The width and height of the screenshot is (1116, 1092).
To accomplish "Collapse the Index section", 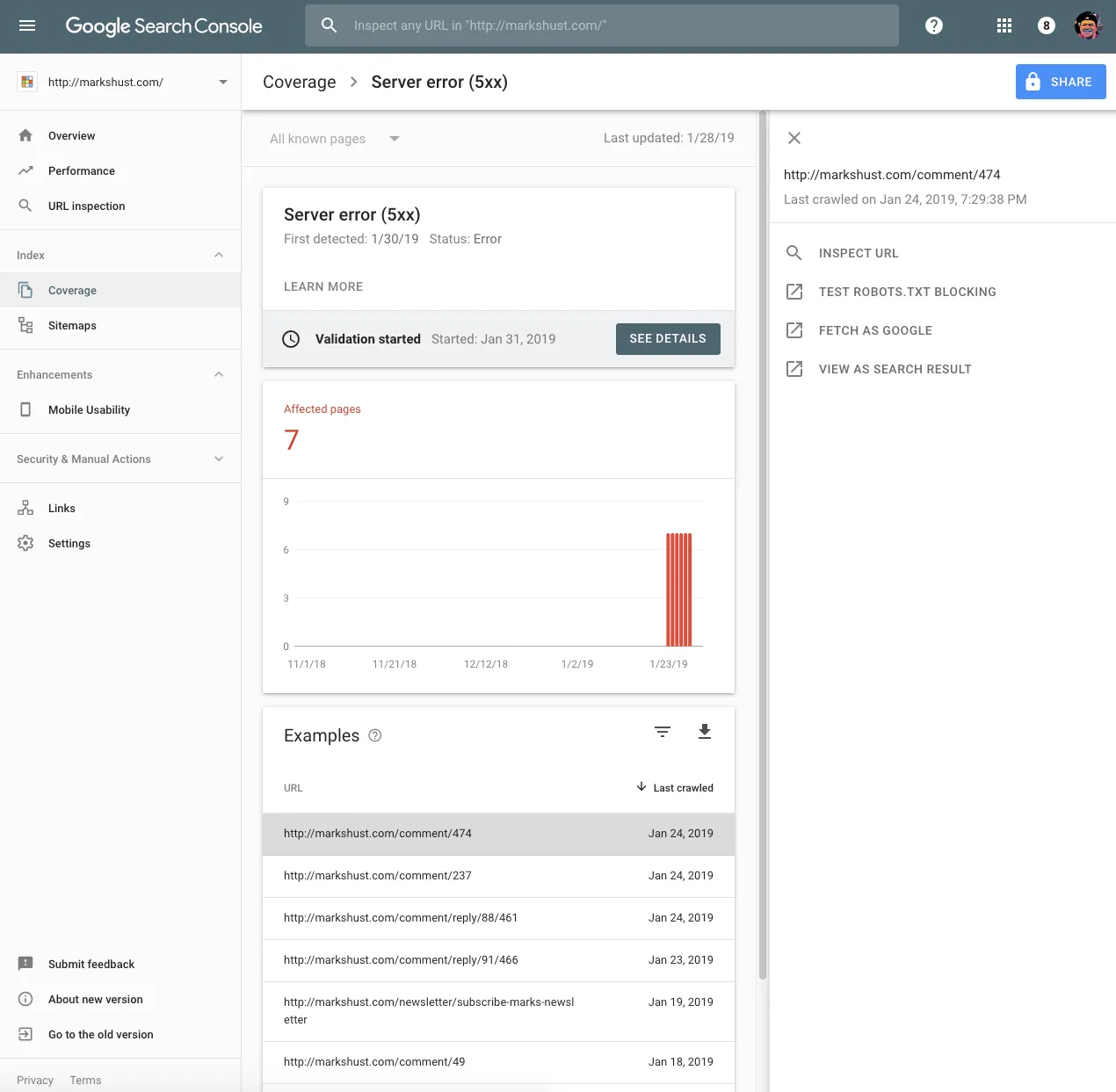I will point(219,255).
